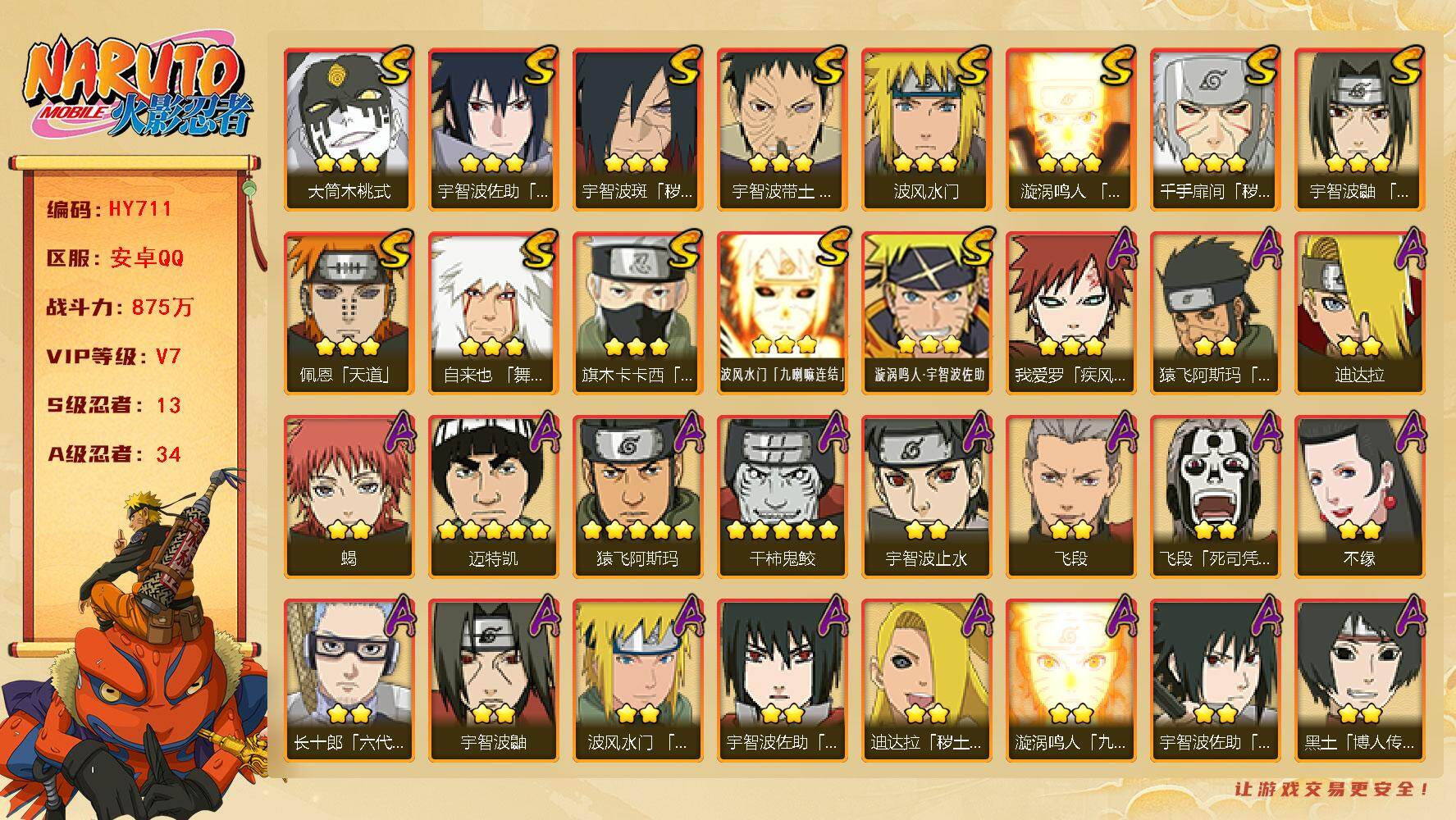Click the S级忍者: 13 count label
Viewport: 1456px width, 820px height.
(x=113, y=405)
